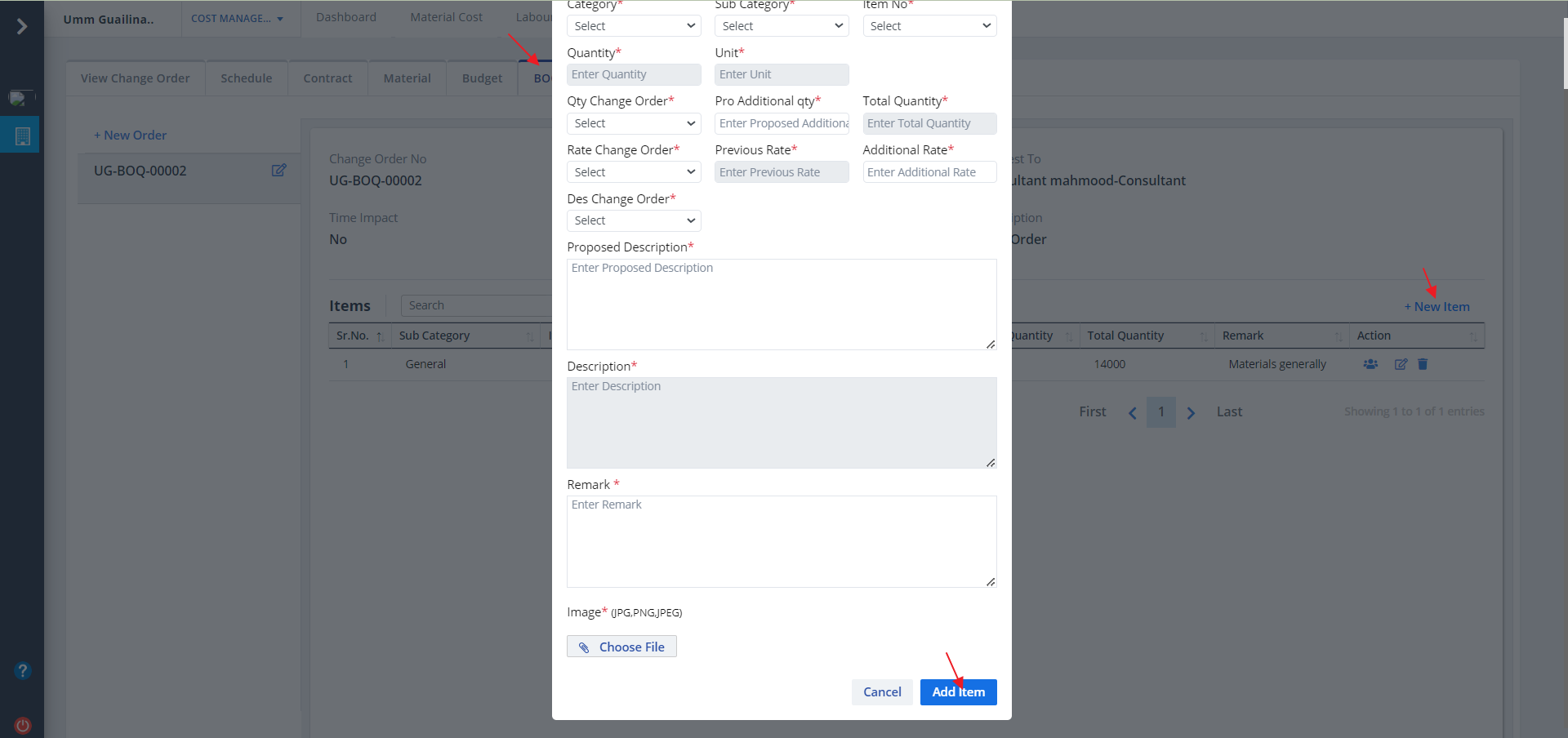The width and height of the screenshot is (1568, 738).
Task: Click edit icon in Action column
Action: click(1401, 364)
